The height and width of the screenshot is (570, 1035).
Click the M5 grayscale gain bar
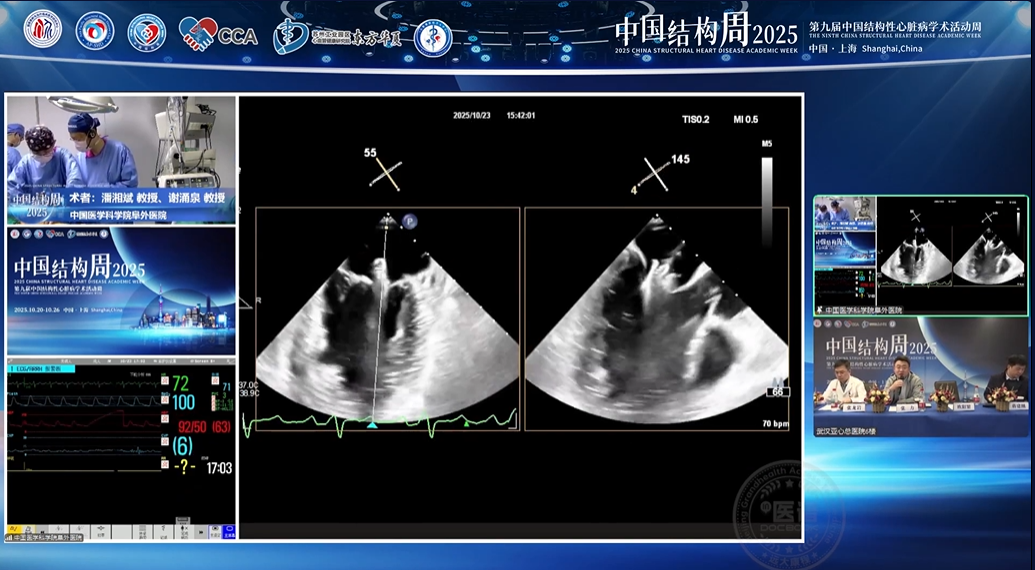point(767,198)
